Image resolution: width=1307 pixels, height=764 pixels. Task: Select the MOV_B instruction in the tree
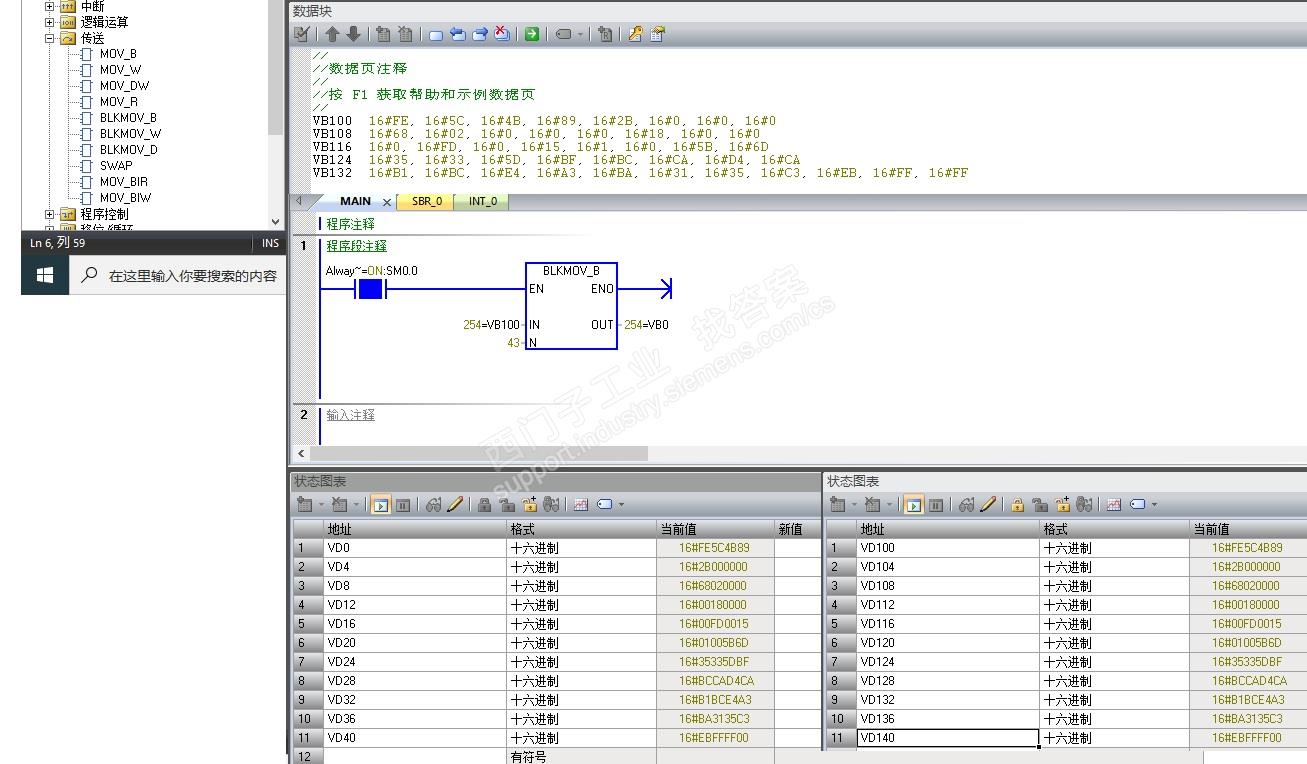[x=118, y=54]
